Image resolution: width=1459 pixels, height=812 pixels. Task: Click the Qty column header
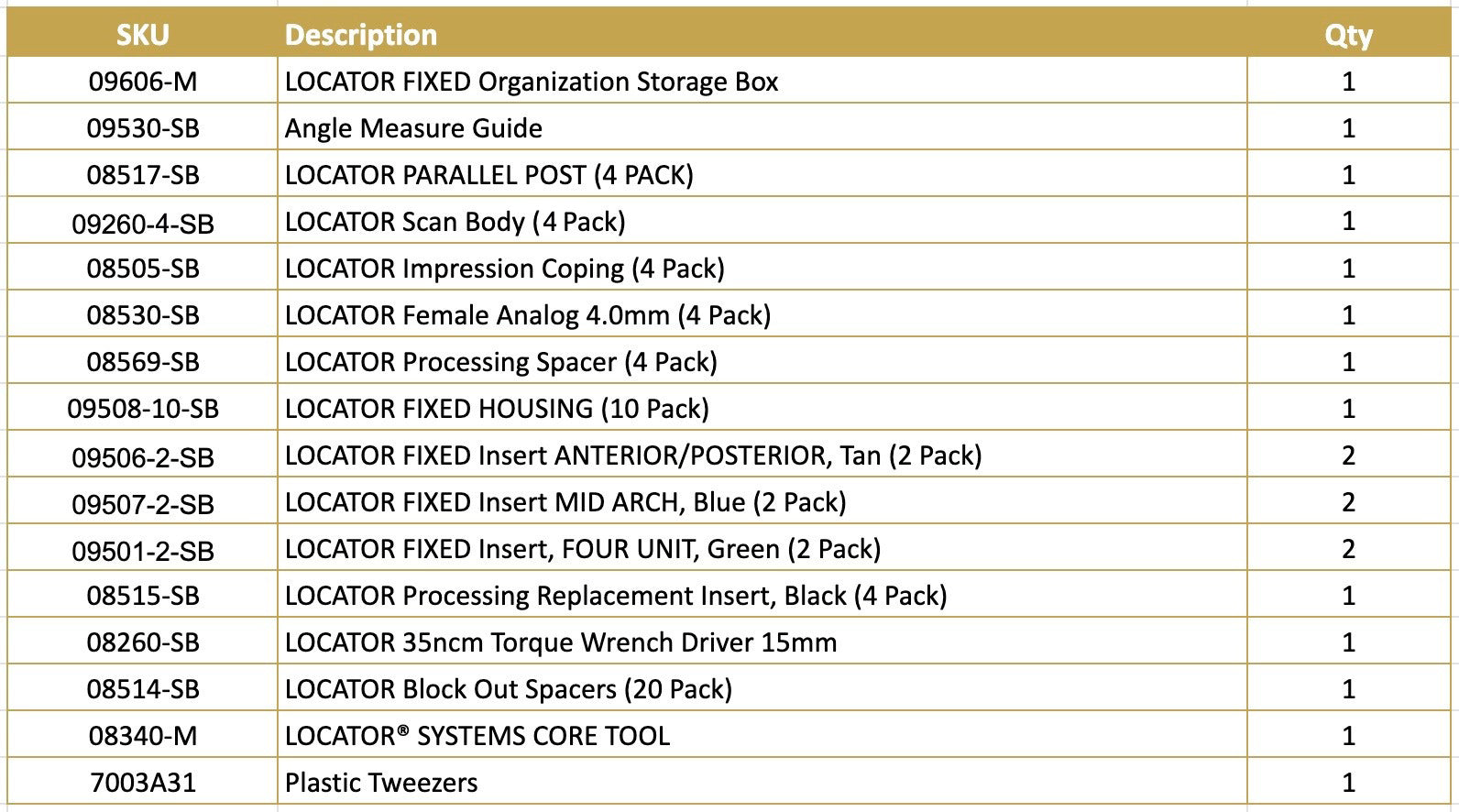[x=1347, y=35]
